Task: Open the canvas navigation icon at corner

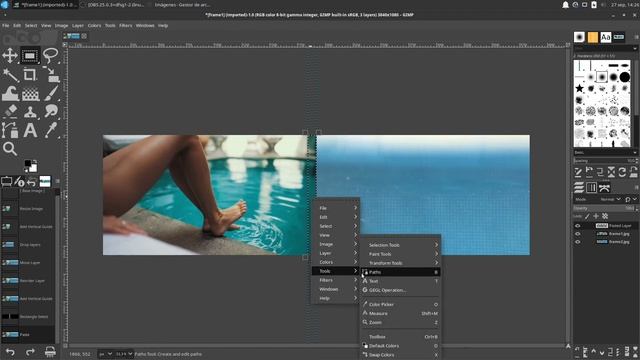Action: click(x=568, y=346)
